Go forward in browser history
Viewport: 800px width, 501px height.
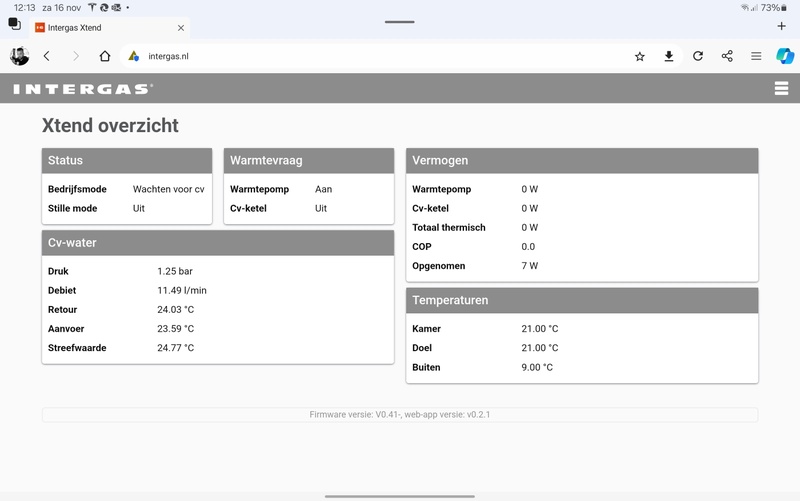[x=76, y=56]
